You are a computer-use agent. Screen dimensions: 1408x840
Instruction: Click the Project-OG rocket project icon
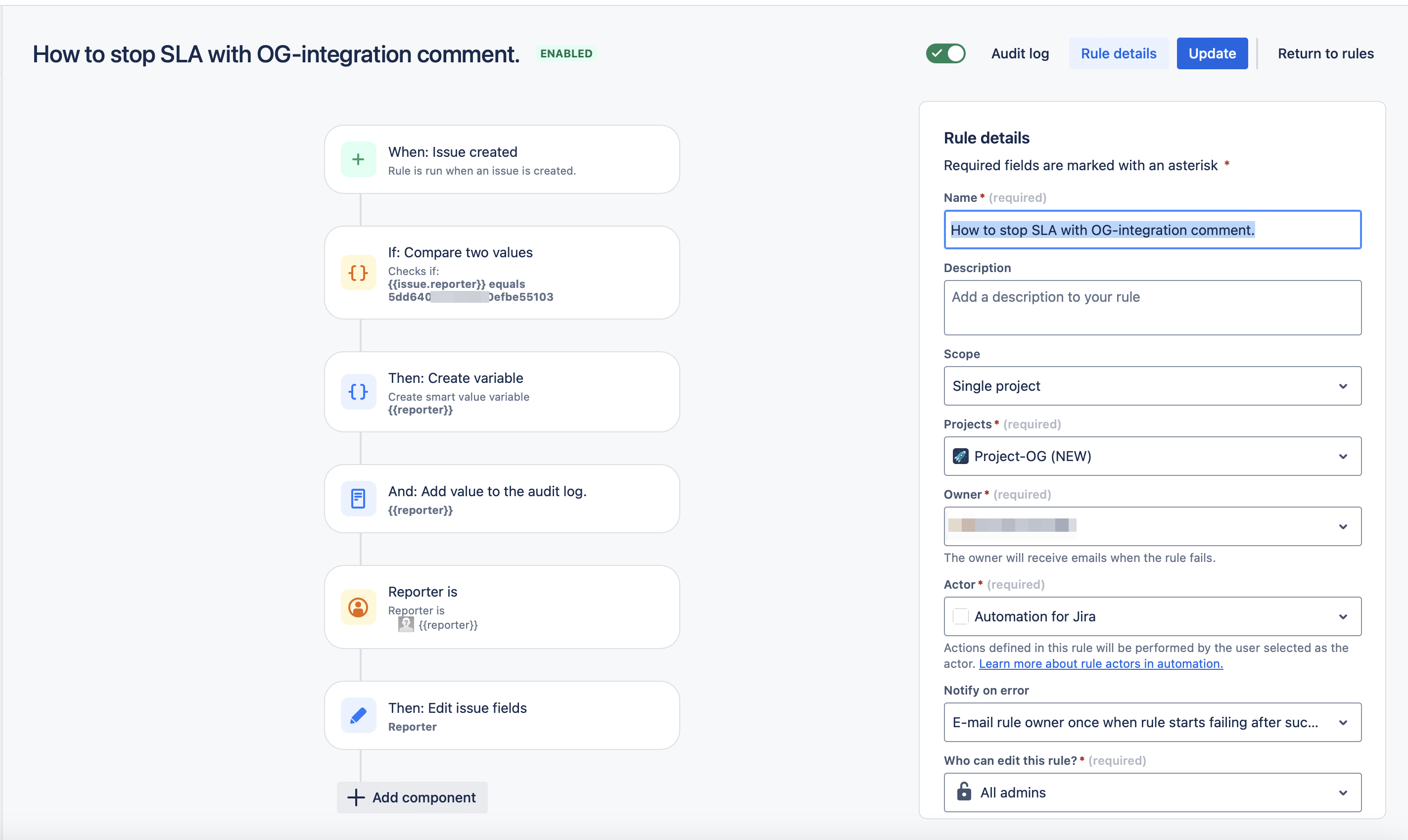click(x=960, y=456)
